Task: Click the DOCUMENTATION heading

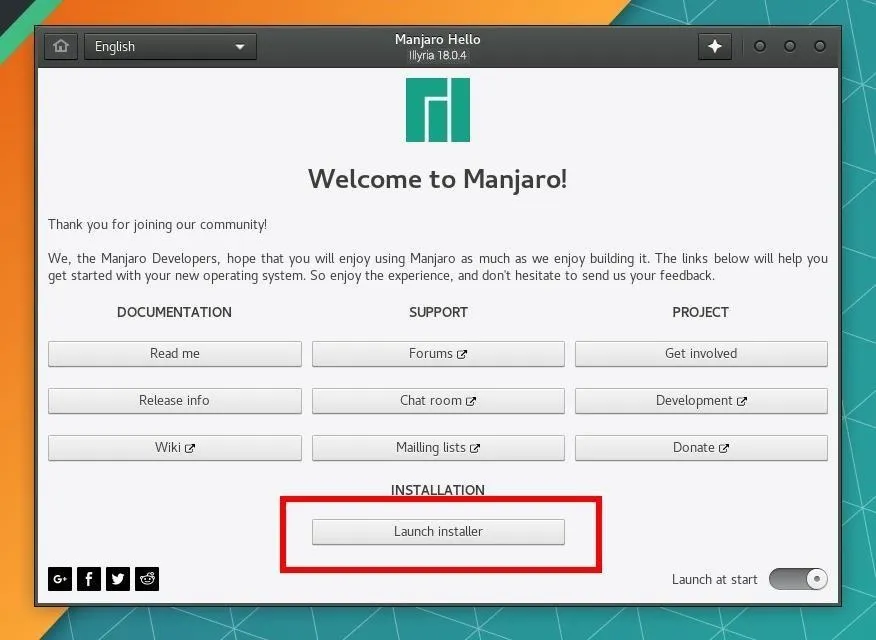Action: [x=174, y=312]
